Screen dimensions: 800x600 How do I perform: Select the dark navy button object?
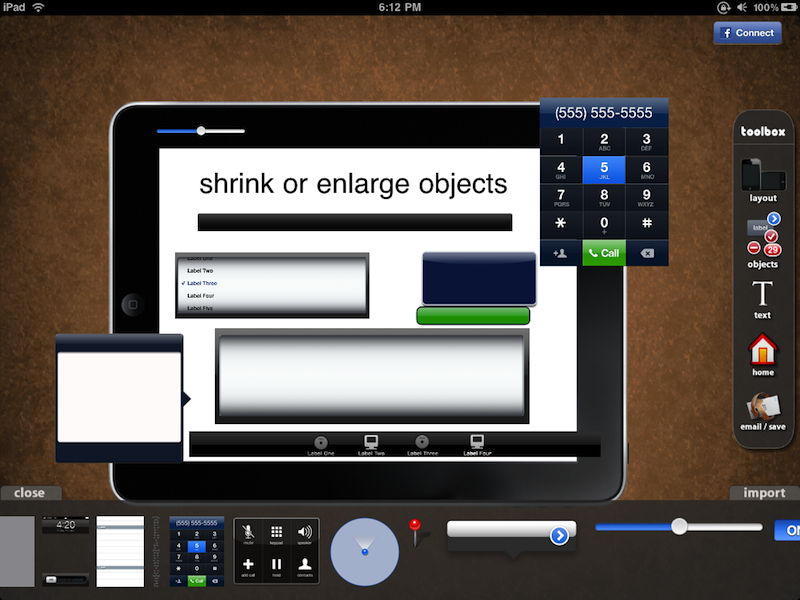pyautogui.click(x=479, y=279)
